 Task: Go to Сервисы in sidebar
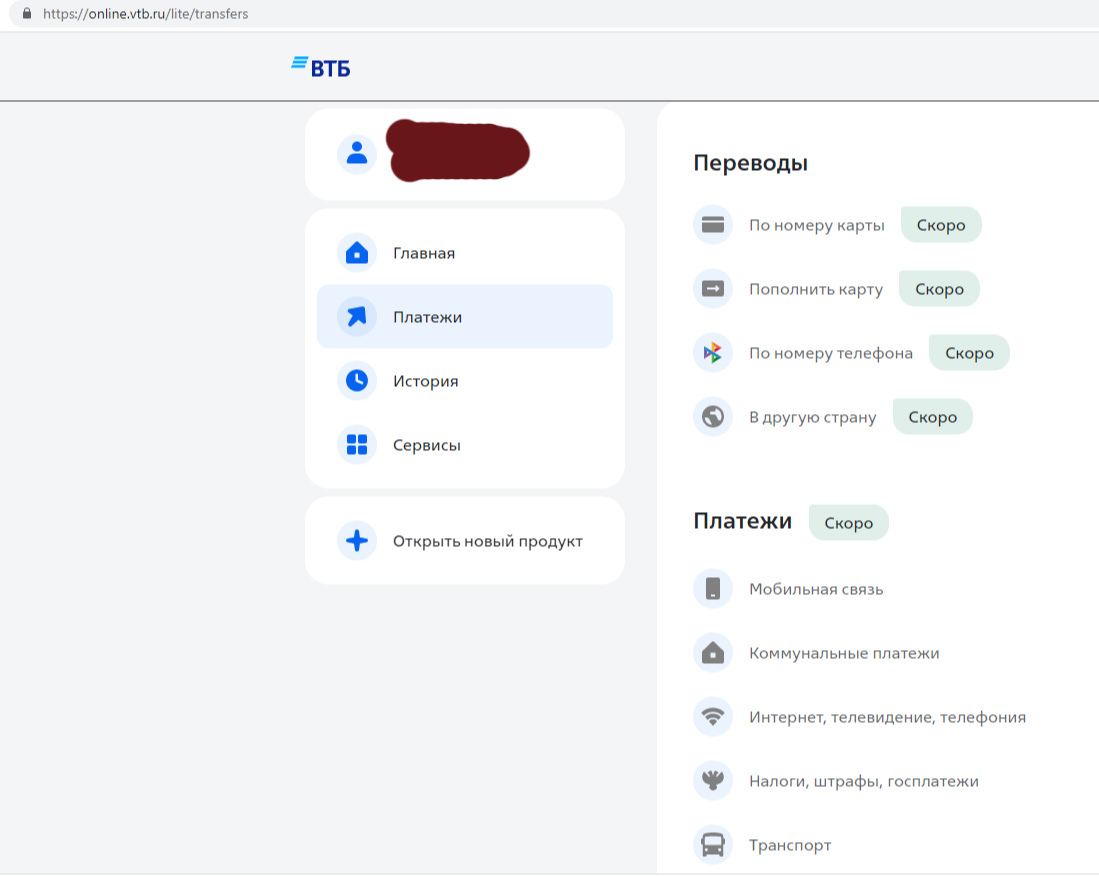click(x=426, y=445)
